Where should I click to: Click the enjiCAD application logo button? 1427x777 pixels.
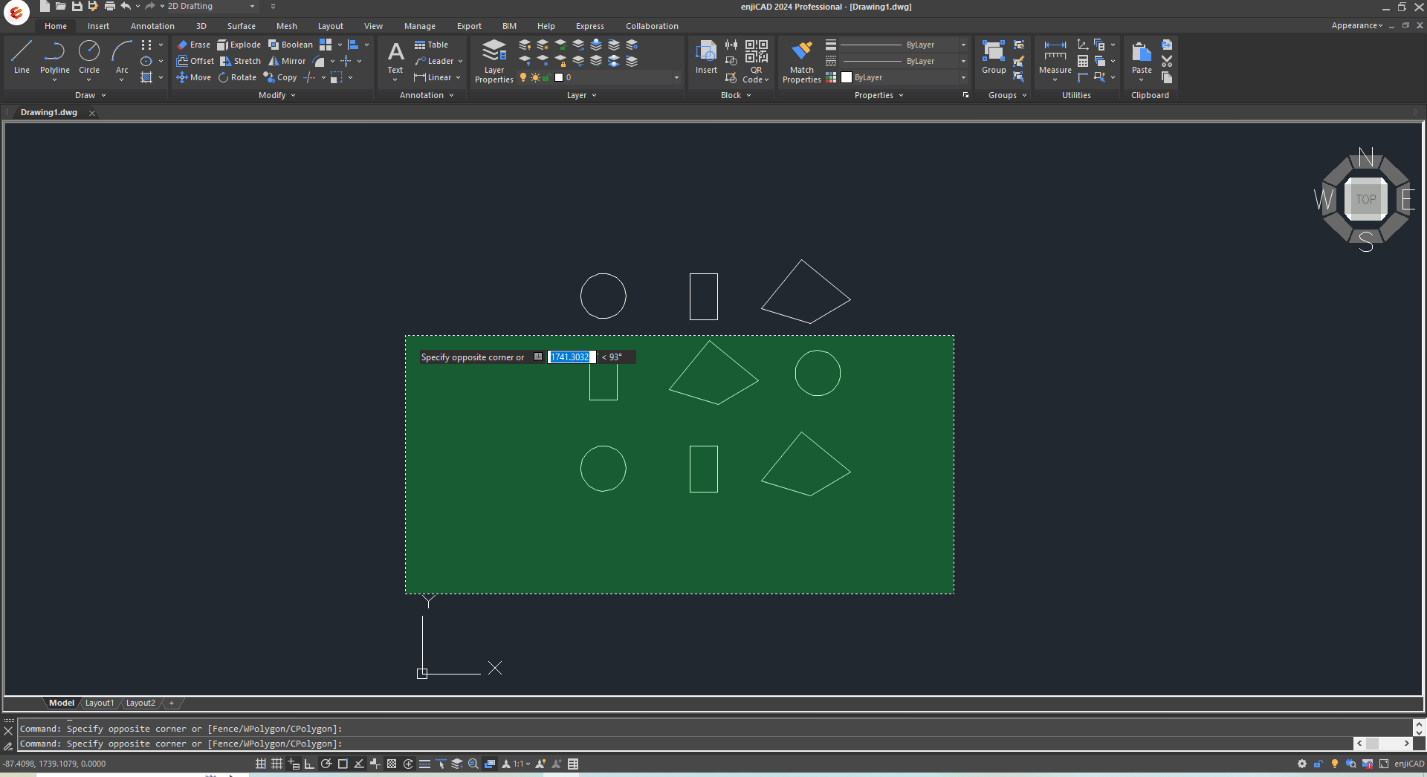[x=16, y=13]
